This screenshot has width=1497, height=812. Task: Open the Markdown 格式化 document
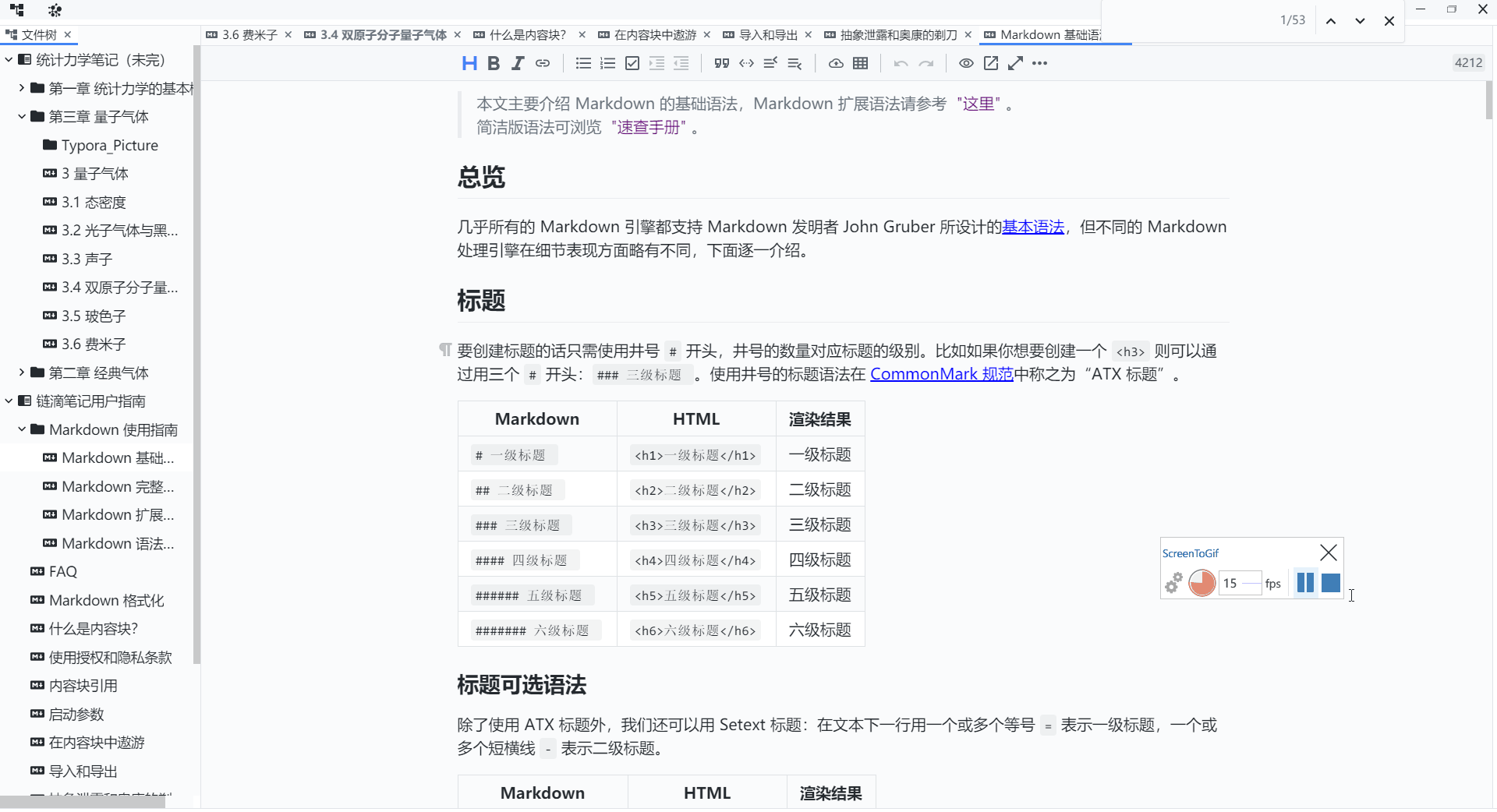(97, 600)
